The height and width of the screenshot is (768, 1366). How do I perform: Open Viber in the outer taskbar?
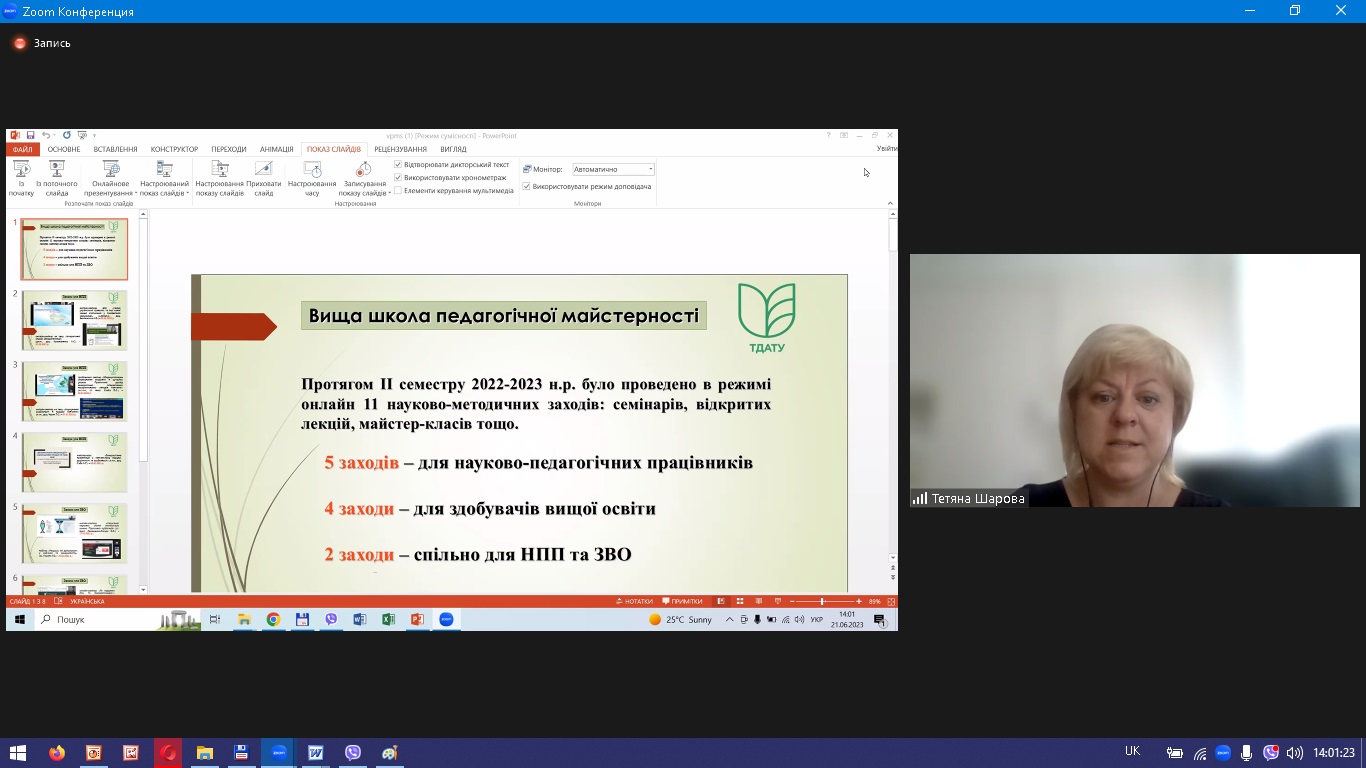pyautogui.click(x=352, y=753)
